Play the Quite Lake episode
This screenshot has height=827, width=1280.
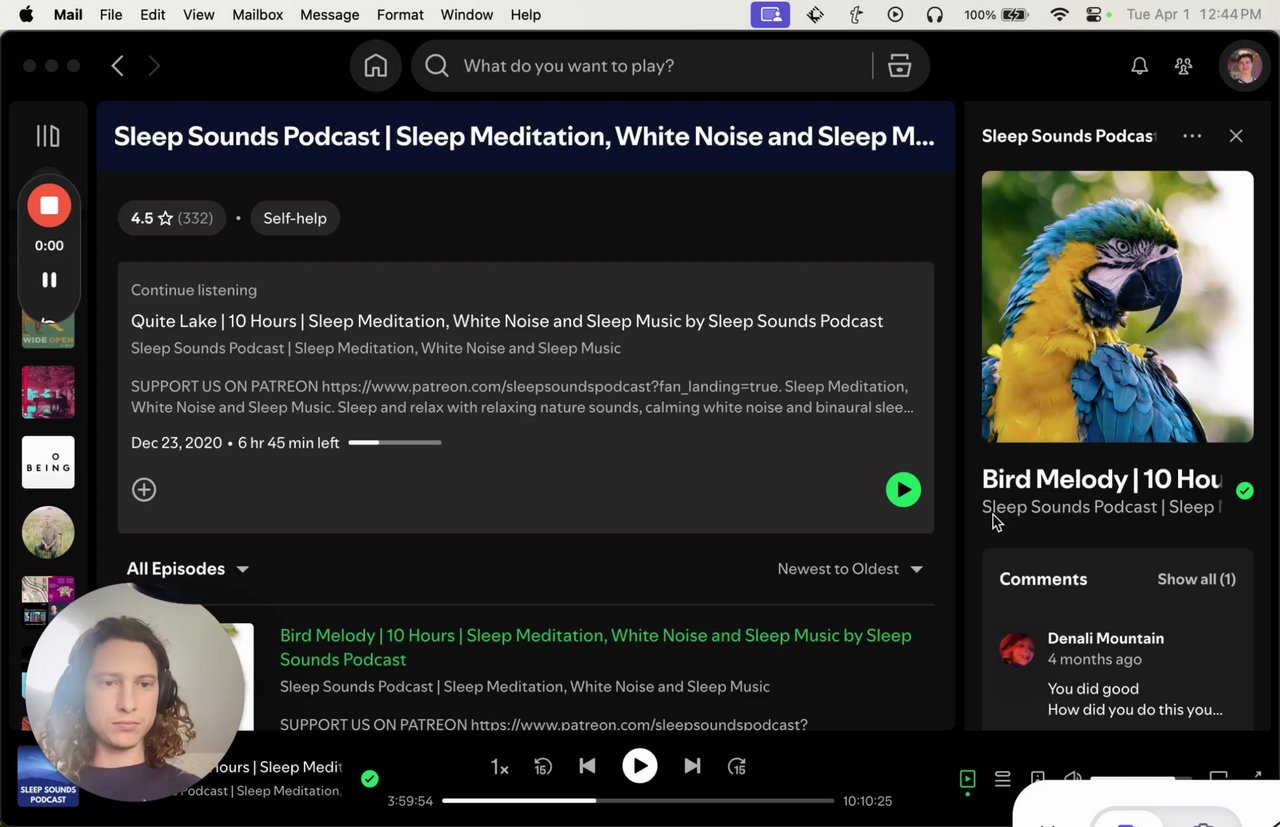coord(903,489)
